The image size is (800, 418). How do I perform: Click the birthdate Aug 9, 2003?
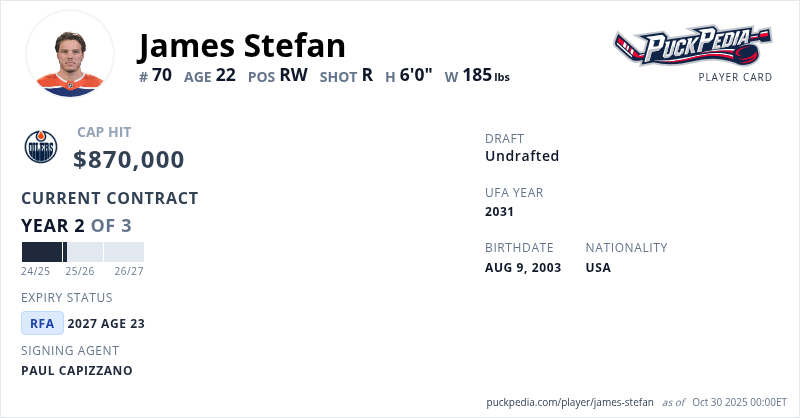coord(523,268)
